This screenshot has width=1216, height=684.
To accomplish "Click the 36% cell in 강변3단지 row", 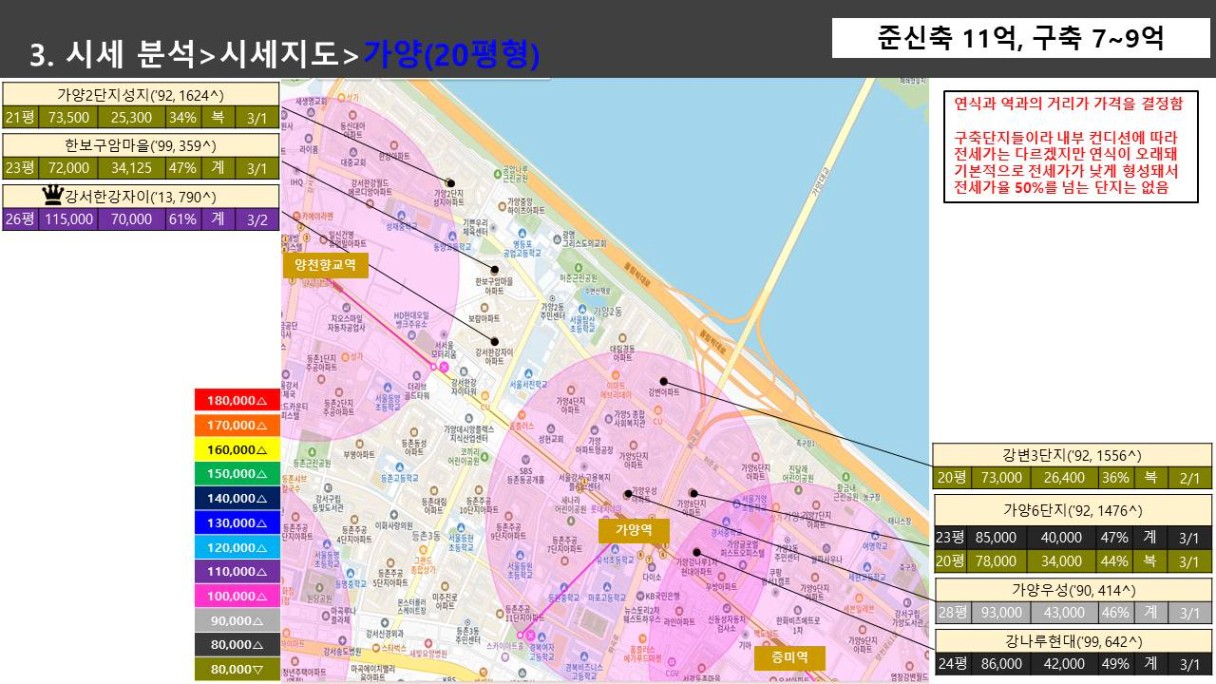I will click(x=1115, y=478).
